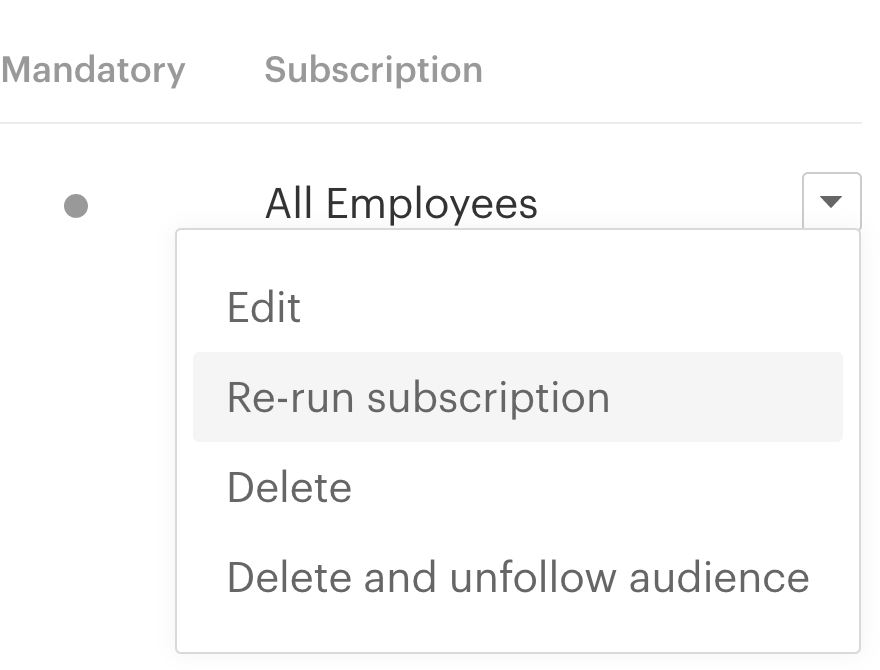Click the circle icon under Mandatory
Screen dimensions: 880x670
[76, 206]
